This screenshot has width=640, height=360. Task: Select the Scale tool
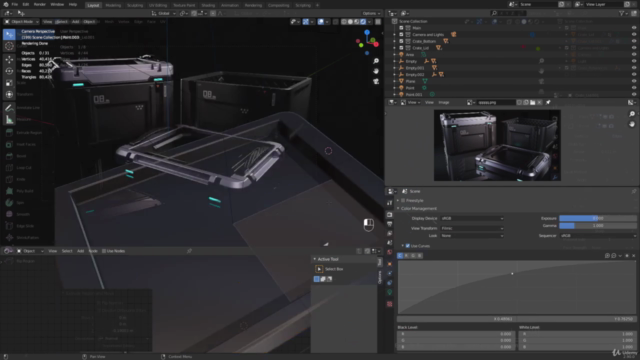click(x=9, y=83)
